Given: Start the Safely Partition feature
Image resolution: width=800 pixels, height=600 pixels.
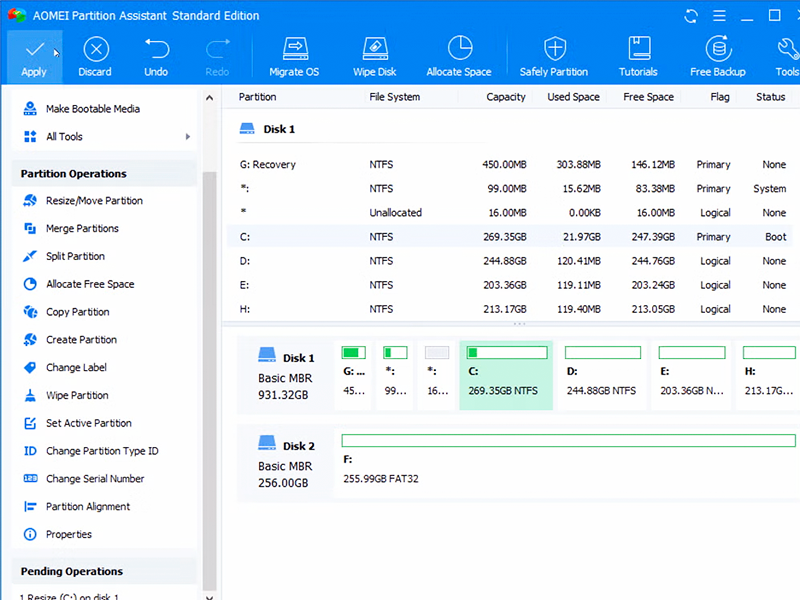Looking at the screenshot, I should coord(554,50).
